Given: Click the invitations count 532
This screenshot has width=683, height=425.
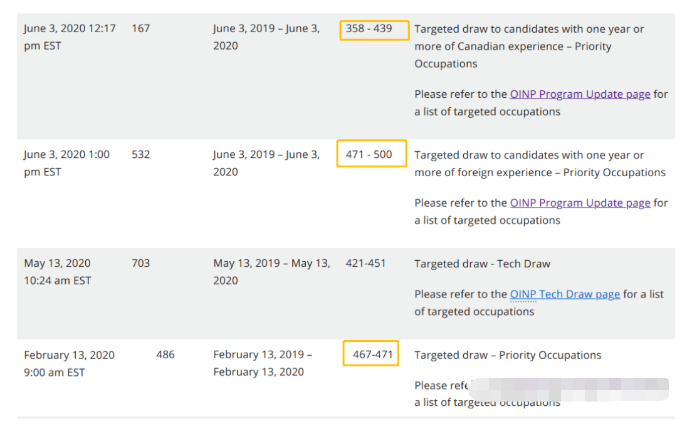Looking at the screenshot, I should point(141,155).
